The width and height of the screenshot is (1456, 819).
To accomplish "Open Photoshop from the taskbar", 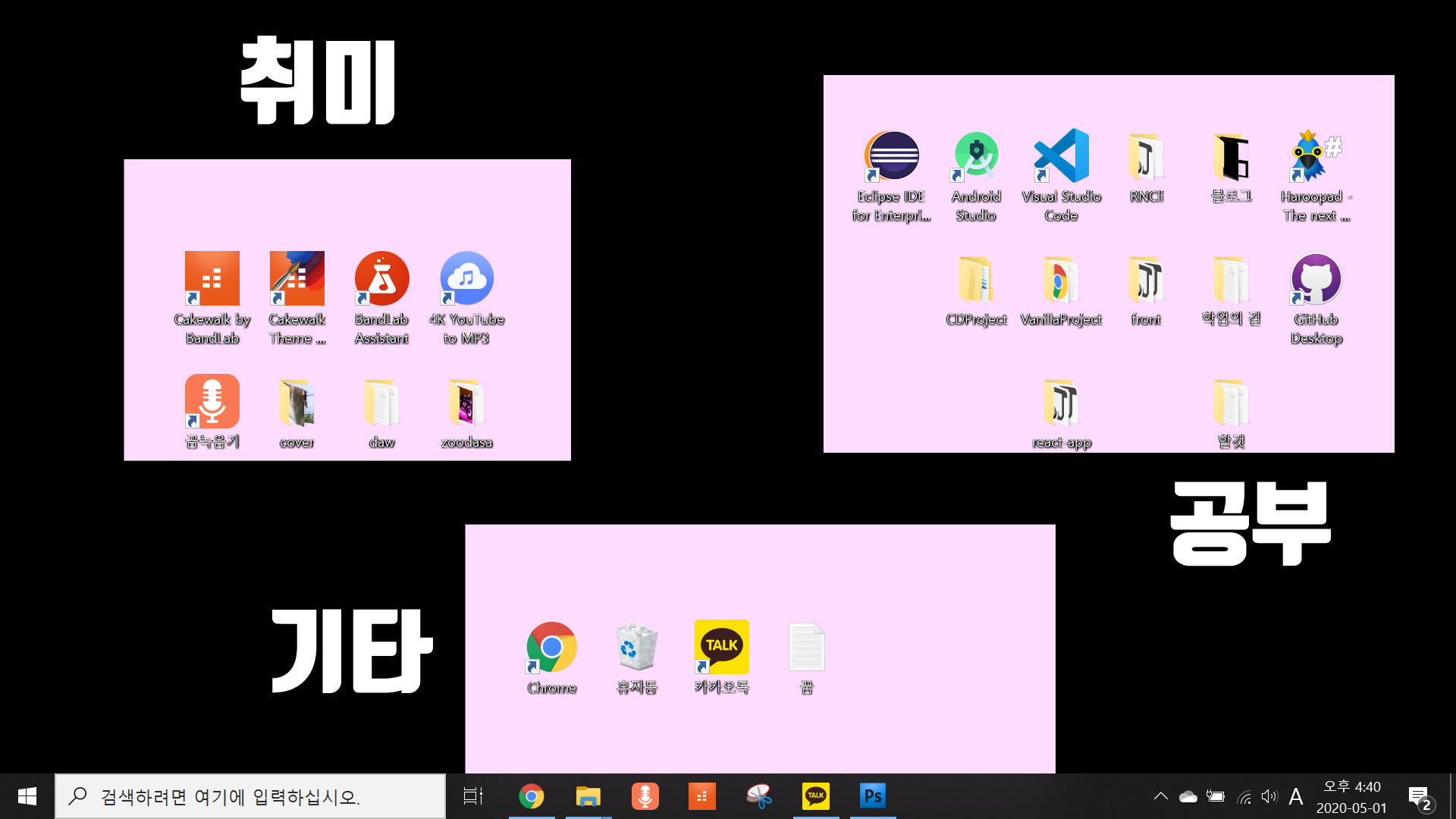I will coord(873,796).
